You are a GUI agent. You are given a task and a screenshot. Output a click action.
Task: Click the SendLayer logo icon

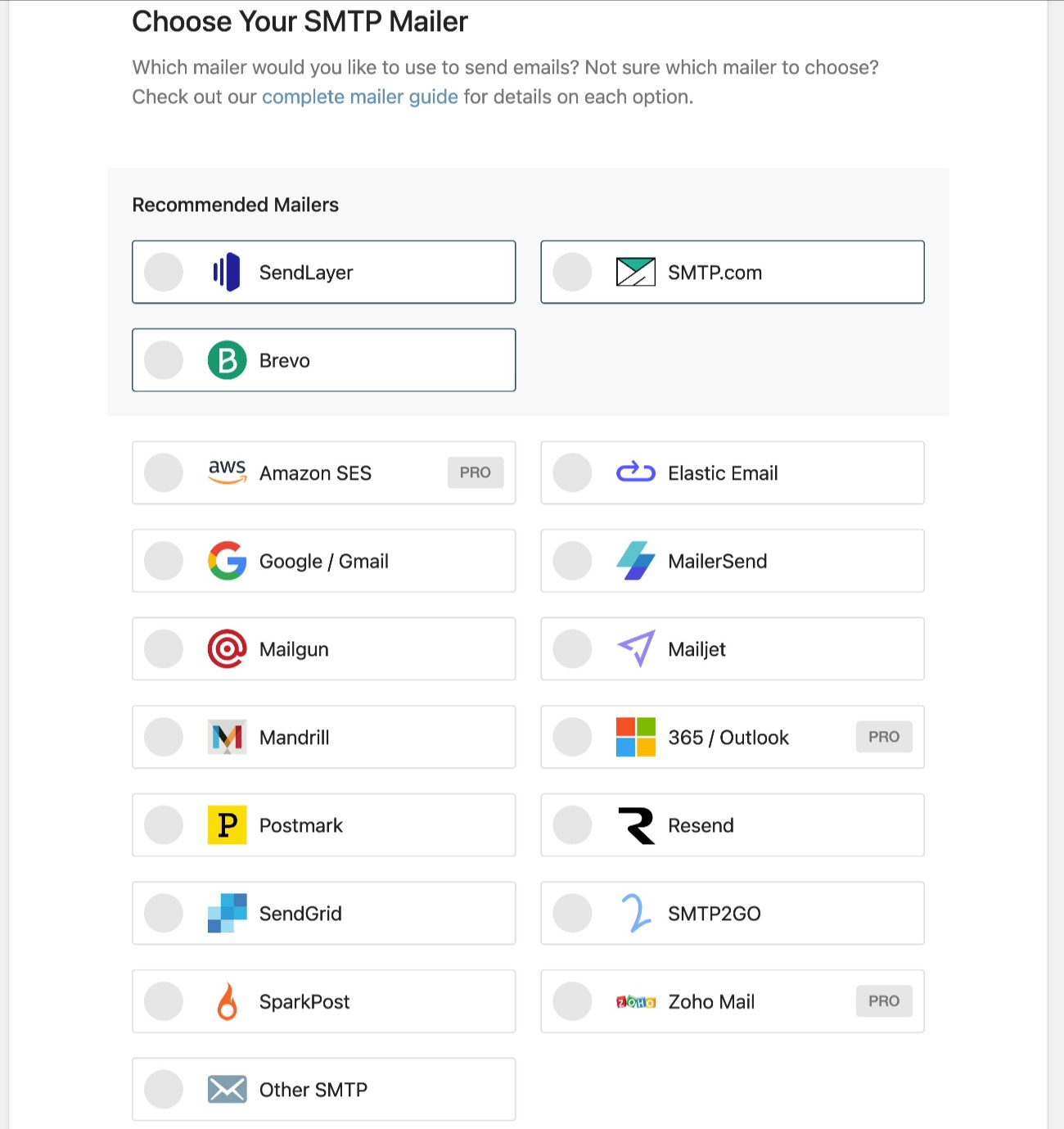tap(228, 272)
